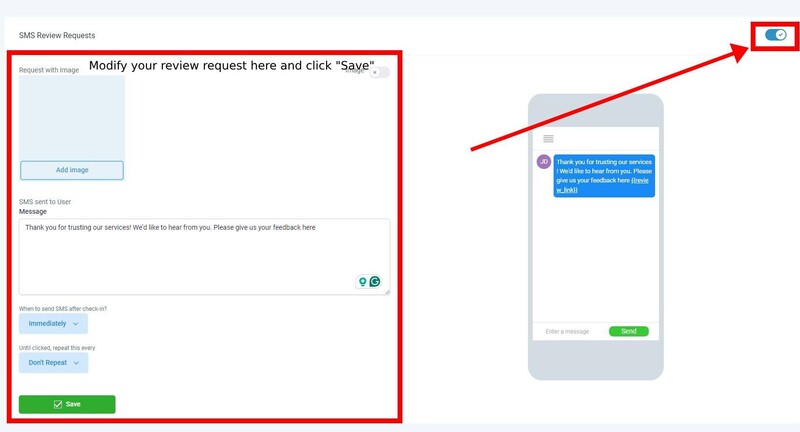The image size is (800, 432).
Task: Click the SMS Review Requests heading
Action: pos(57,35)
